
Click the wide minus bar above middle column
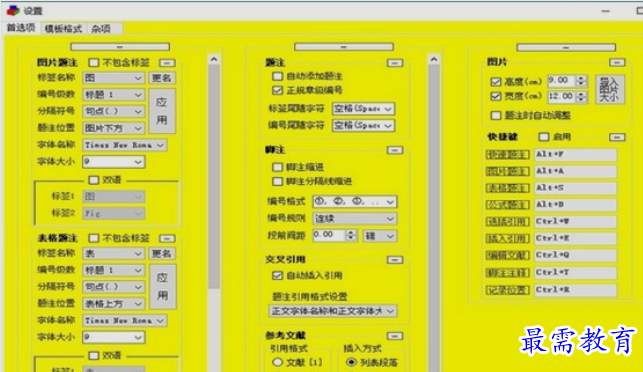[344, 47]
